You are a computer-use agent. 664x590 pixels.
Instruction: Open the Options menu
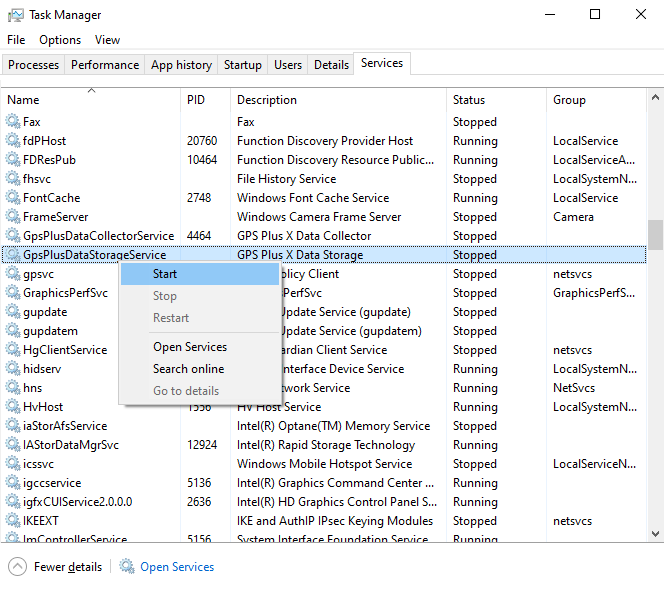point(60,40)
